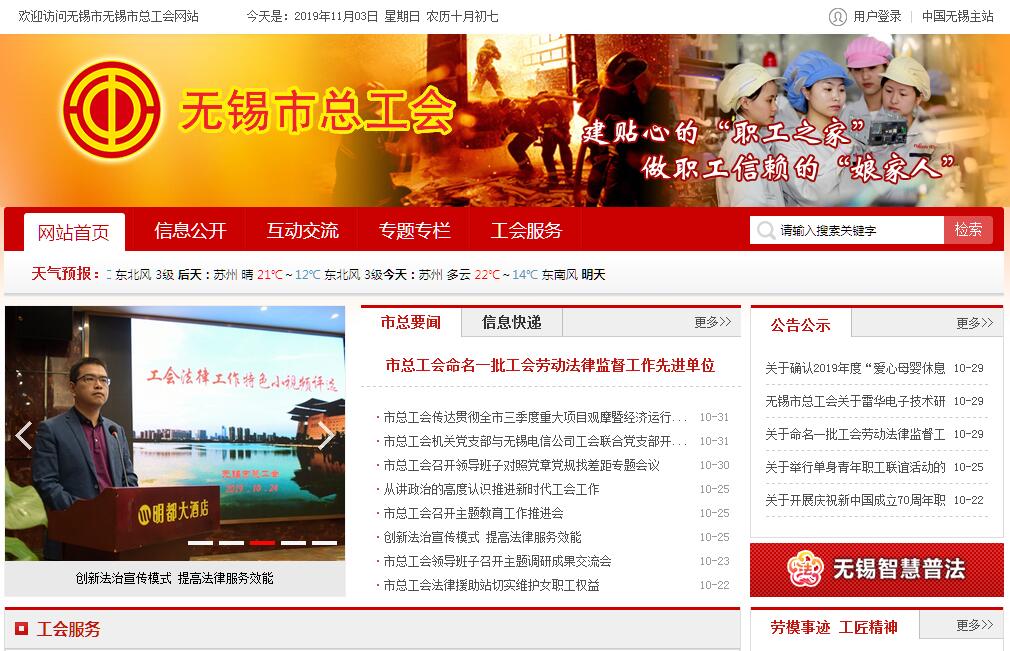Open the 中国无锡主站 link

[x=957, y=16]
